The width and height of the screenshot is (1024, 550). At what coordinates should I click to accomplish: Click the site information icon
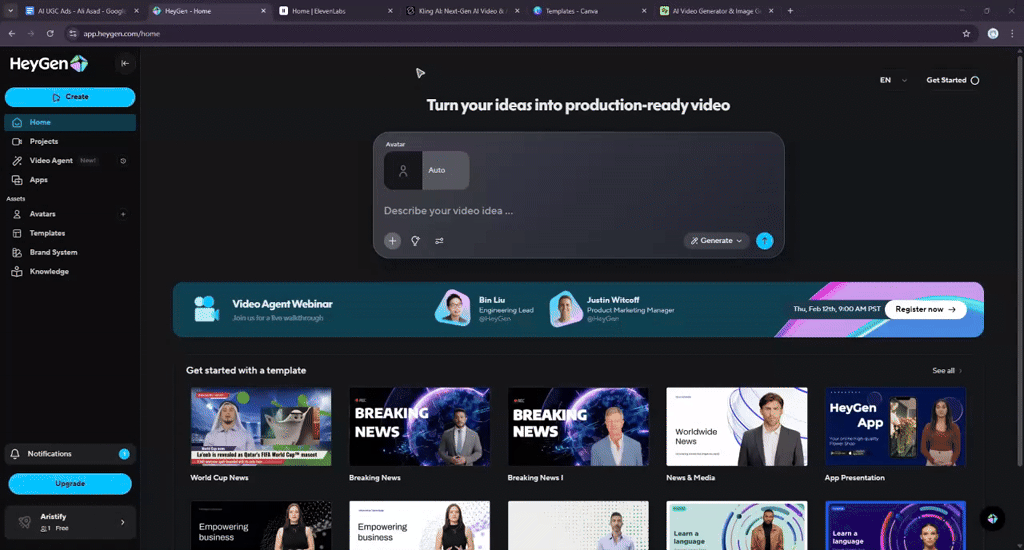tap(72, 34)
